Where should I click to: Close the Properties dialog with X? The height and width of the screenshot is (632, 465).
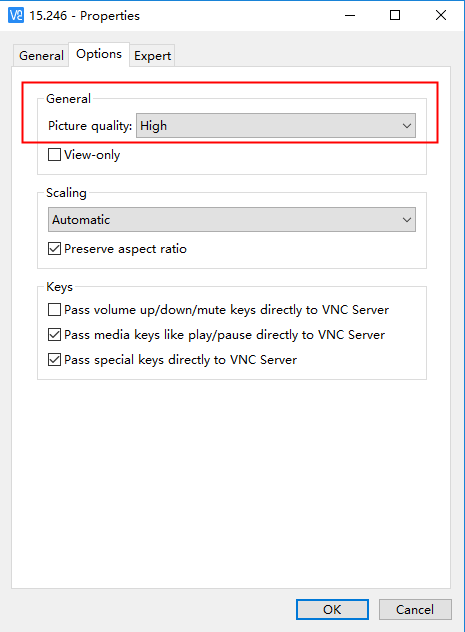(x=441, y=15)
